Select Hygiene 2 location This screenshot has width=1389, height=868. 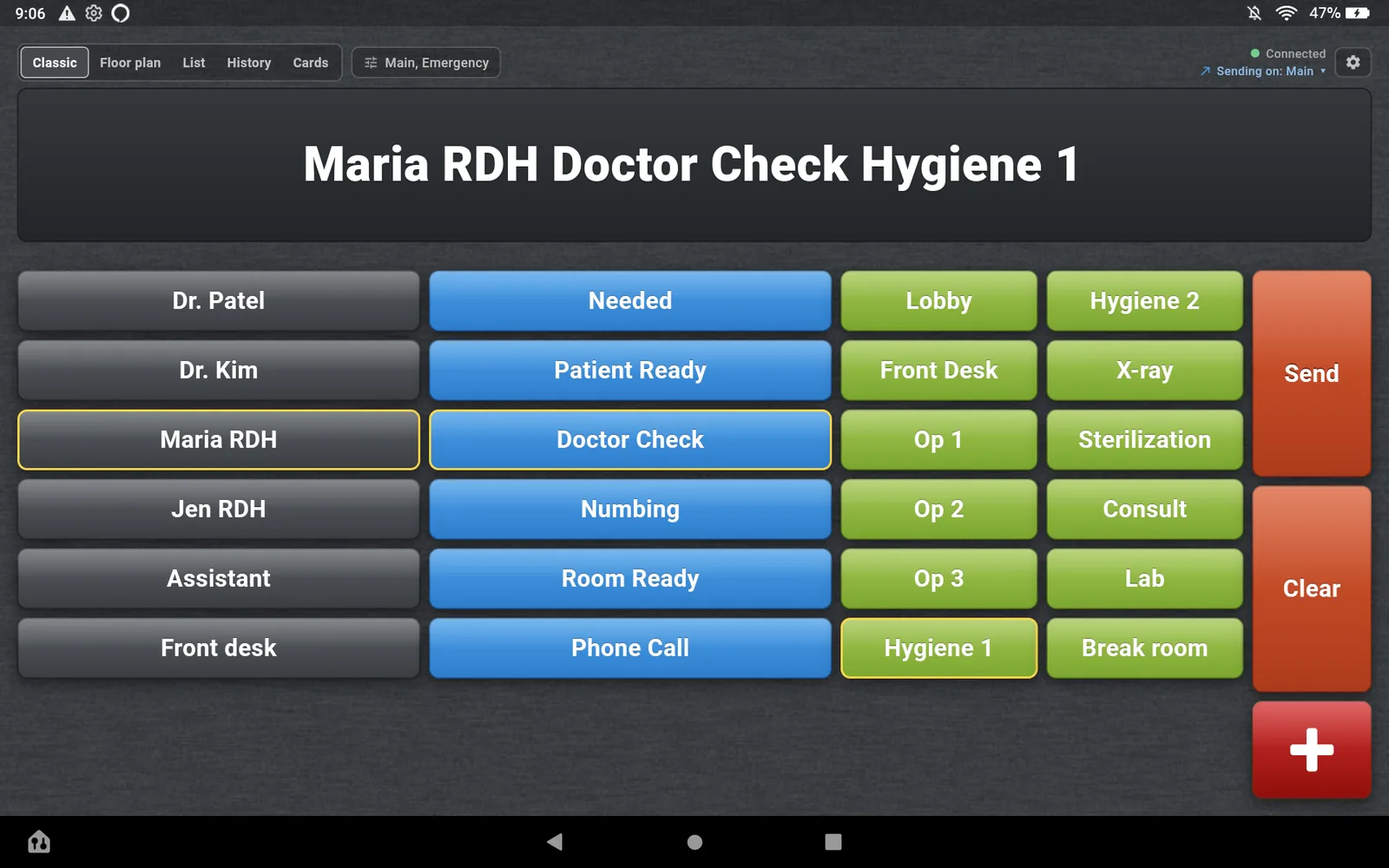coord(1144,300)
